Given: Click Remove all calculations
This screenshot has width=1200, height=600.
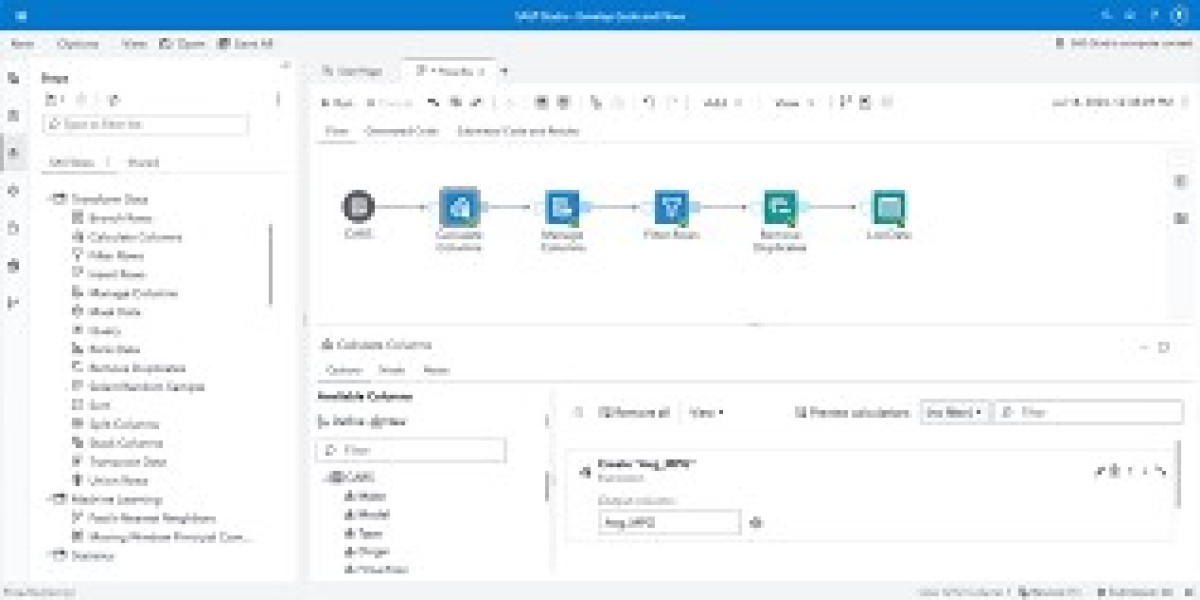Looking at the screenshot, I should point(635,412).
